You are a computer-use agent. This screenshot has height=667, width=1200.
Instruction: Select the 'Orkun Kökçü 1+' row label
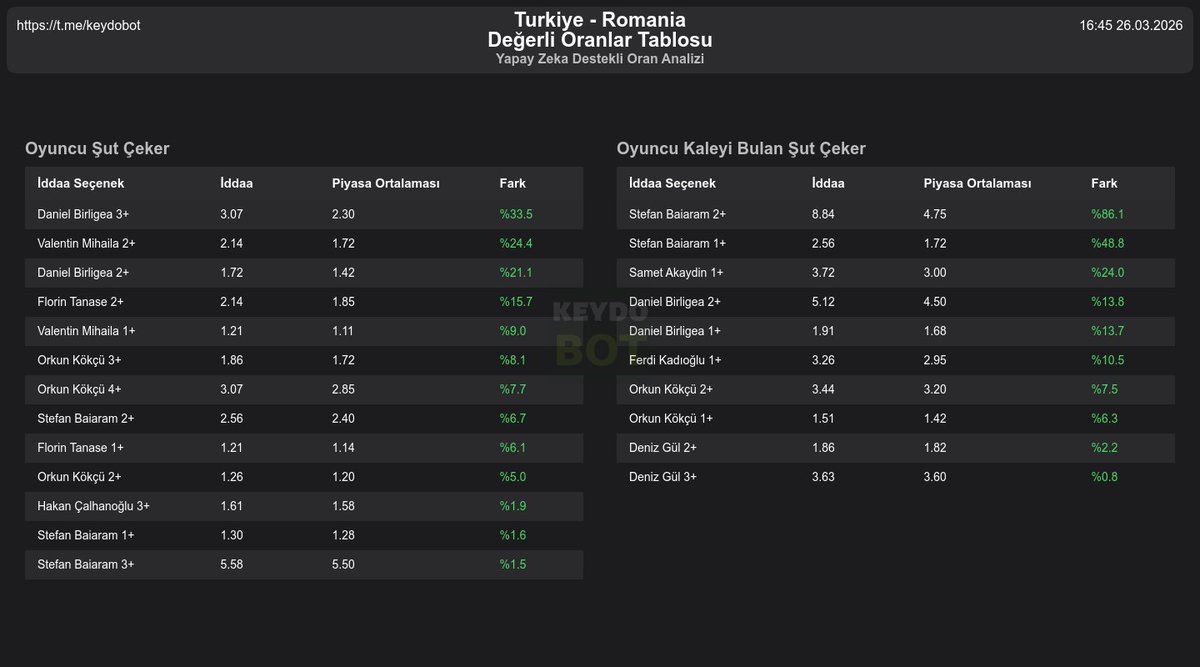671,418
